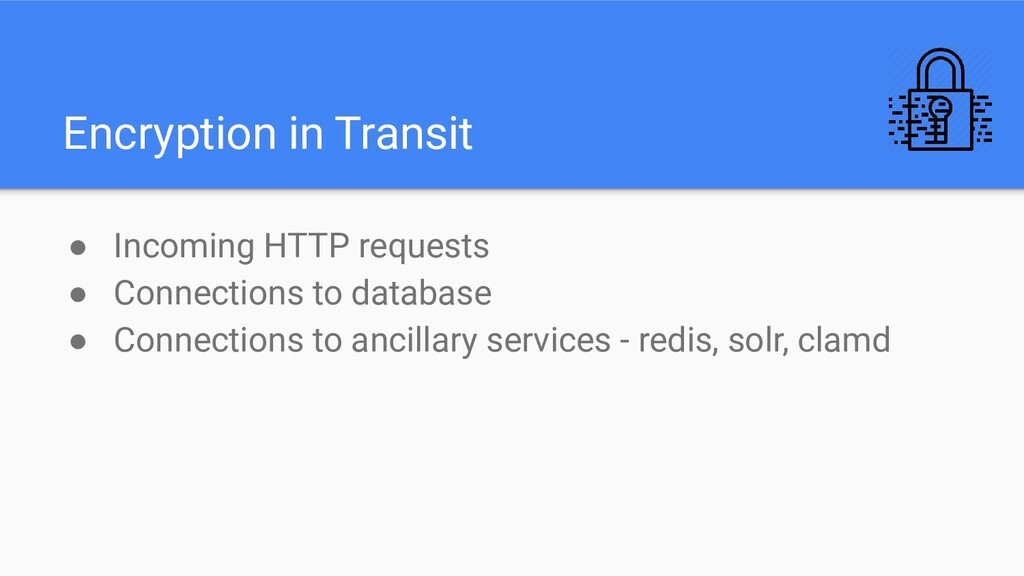Select the Encryption in Transit title
Image resolution: width=1024 pixels, height=576 pixels.
pos(268,134)
